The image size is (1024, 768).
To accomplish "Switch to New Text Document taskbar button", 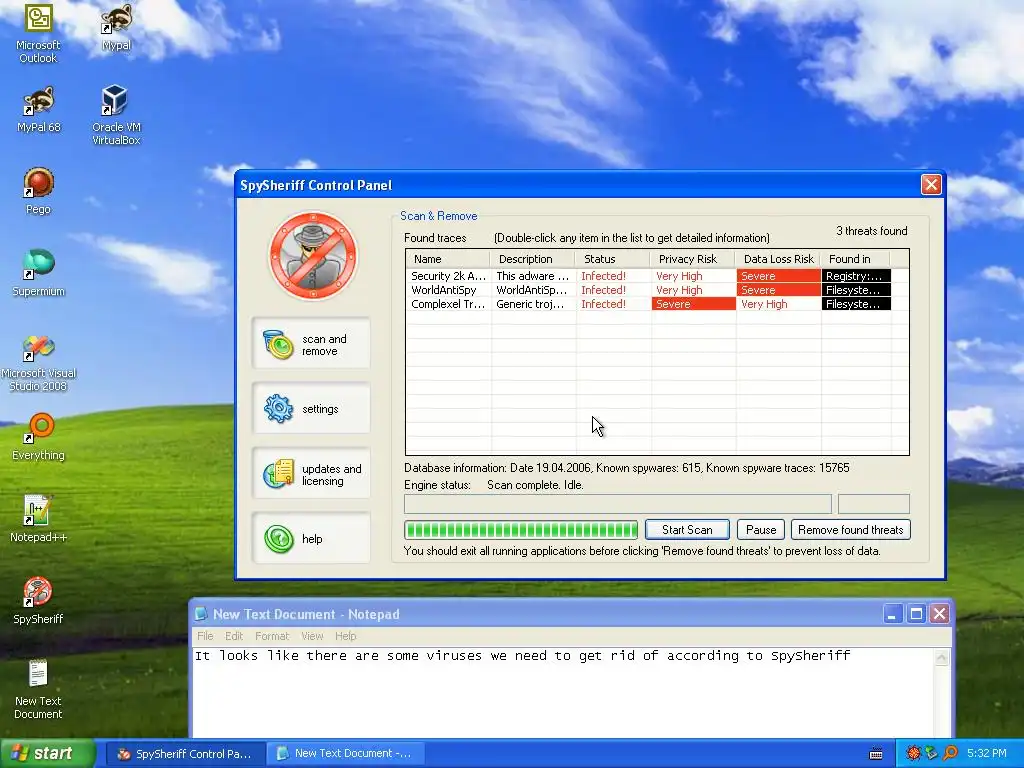I will (x=345, y=754).
